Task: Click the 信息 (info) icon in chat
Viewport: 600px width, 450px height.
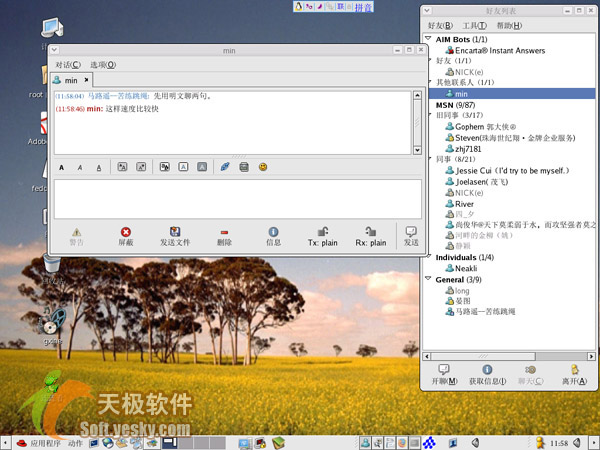Action: 273,236
